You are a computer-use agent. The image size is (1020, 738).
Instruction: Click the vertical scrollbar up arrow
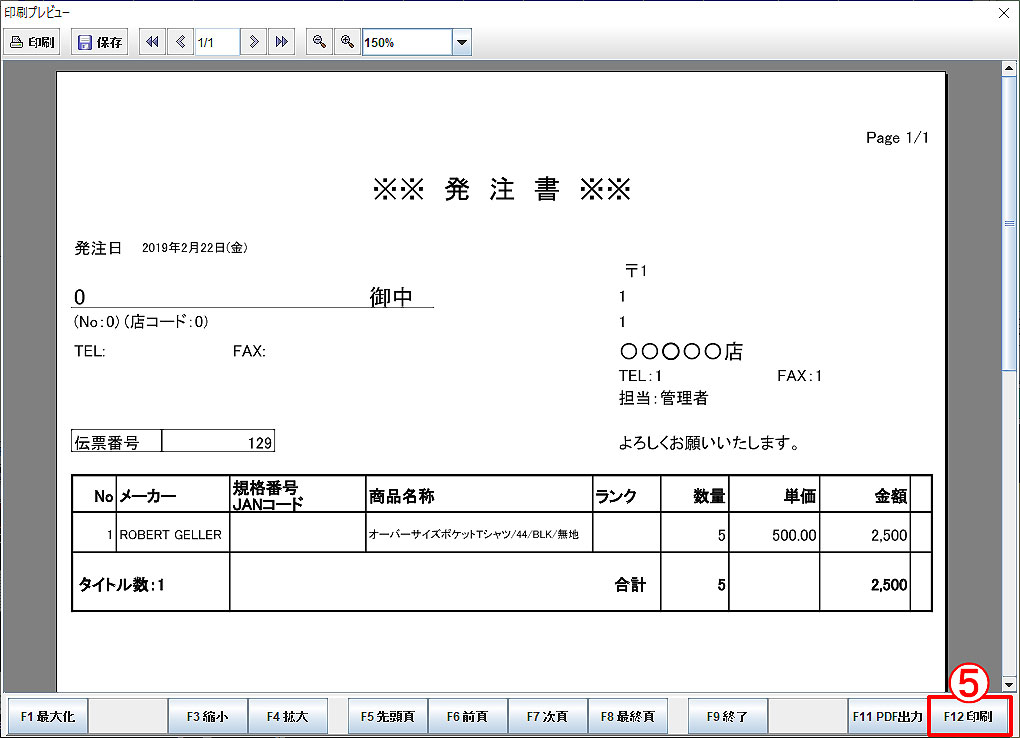(x=1009, y=68)
